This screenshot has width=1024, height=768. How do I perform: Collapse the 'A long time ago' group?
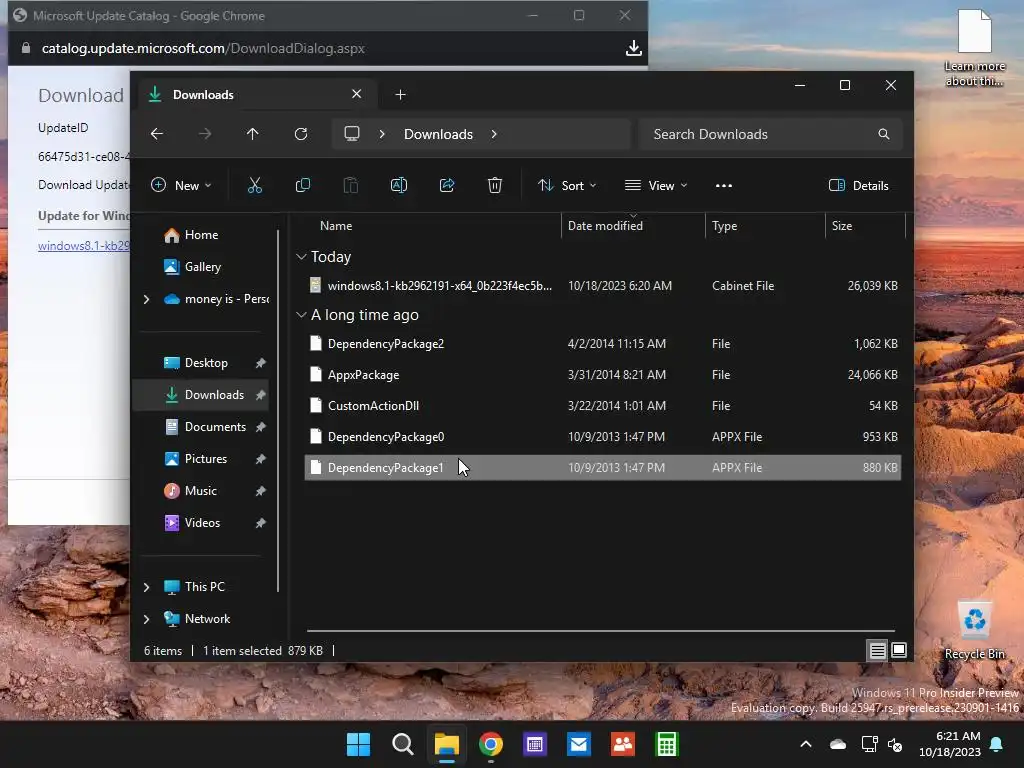point(301,315)
